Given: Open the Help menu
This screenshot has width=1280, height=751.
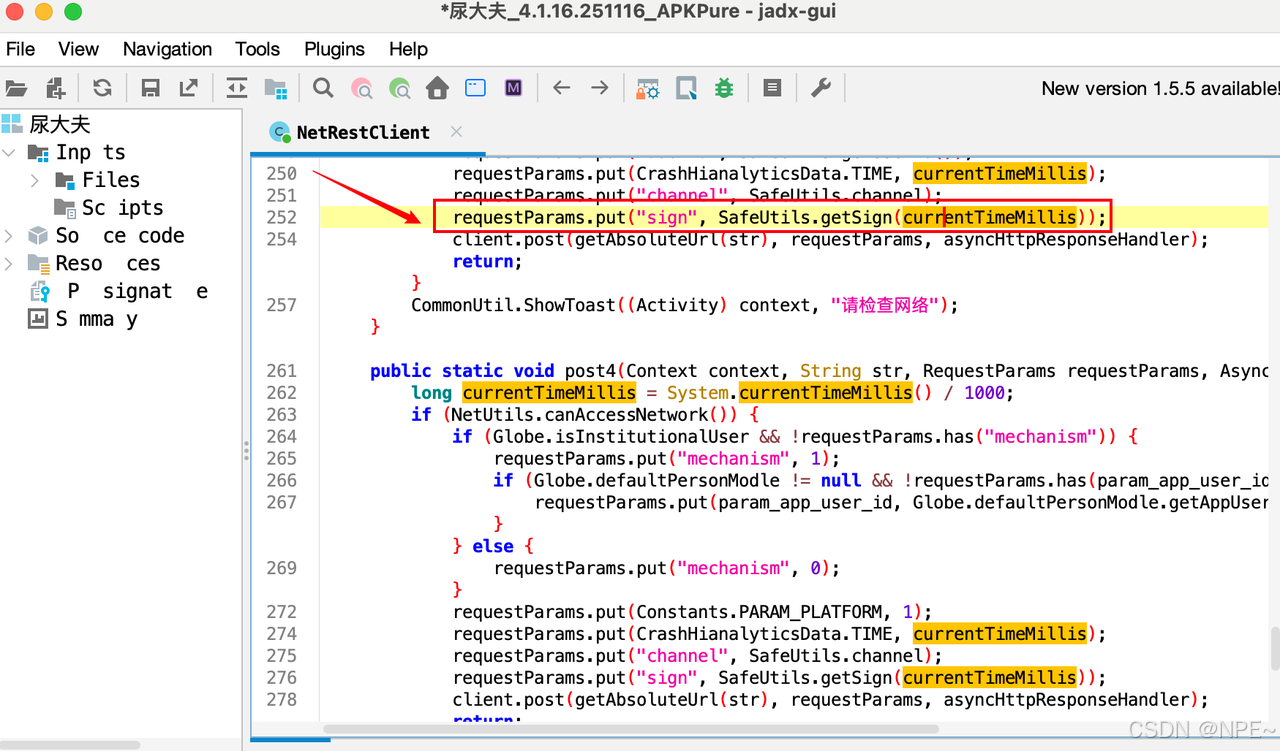Looking at the screenshot, I should (408, 49).
